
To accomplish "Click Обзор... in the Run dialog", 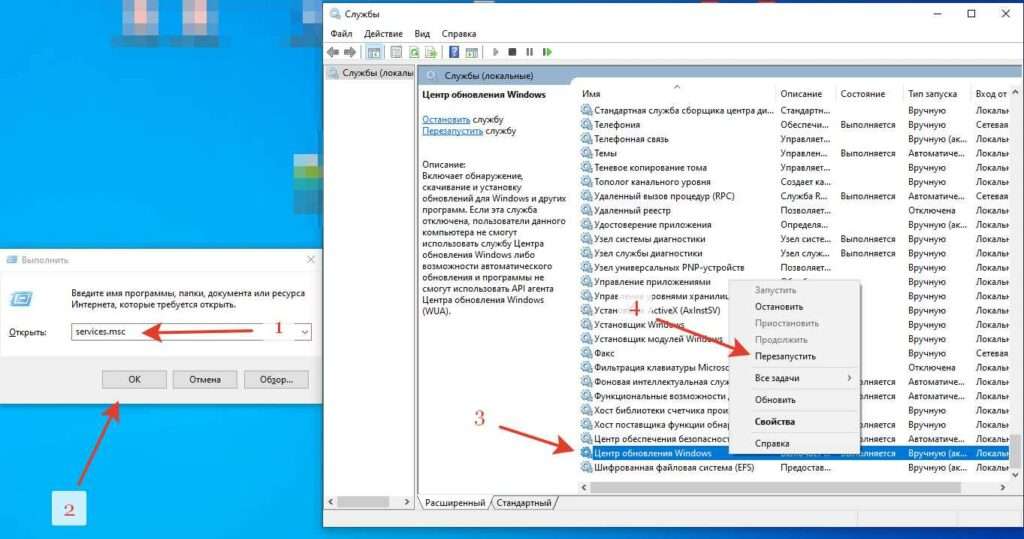I will 276,379.
